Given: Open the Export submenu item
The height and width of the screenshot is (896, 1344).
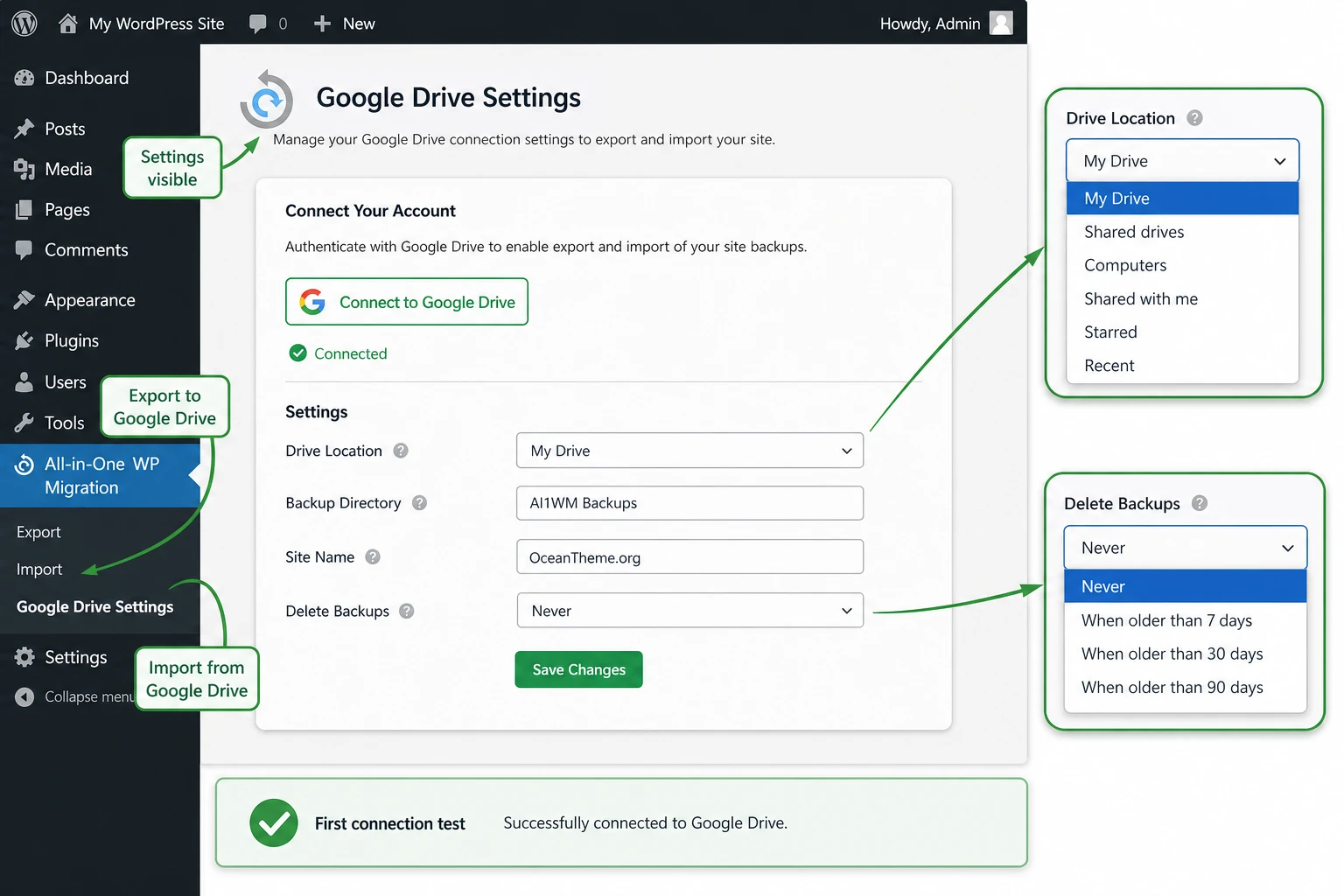Looking at the screenshot, I should click(38, 532).
